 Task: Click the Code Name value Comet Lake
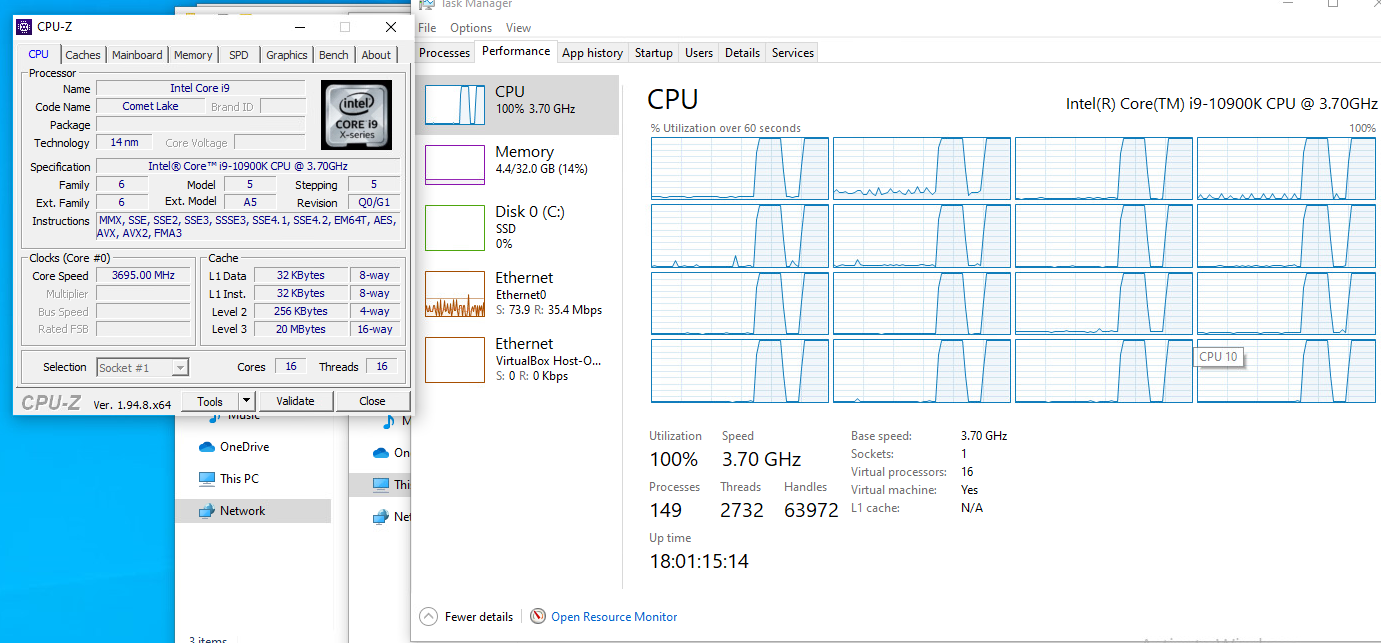click(x=151, y=107)
